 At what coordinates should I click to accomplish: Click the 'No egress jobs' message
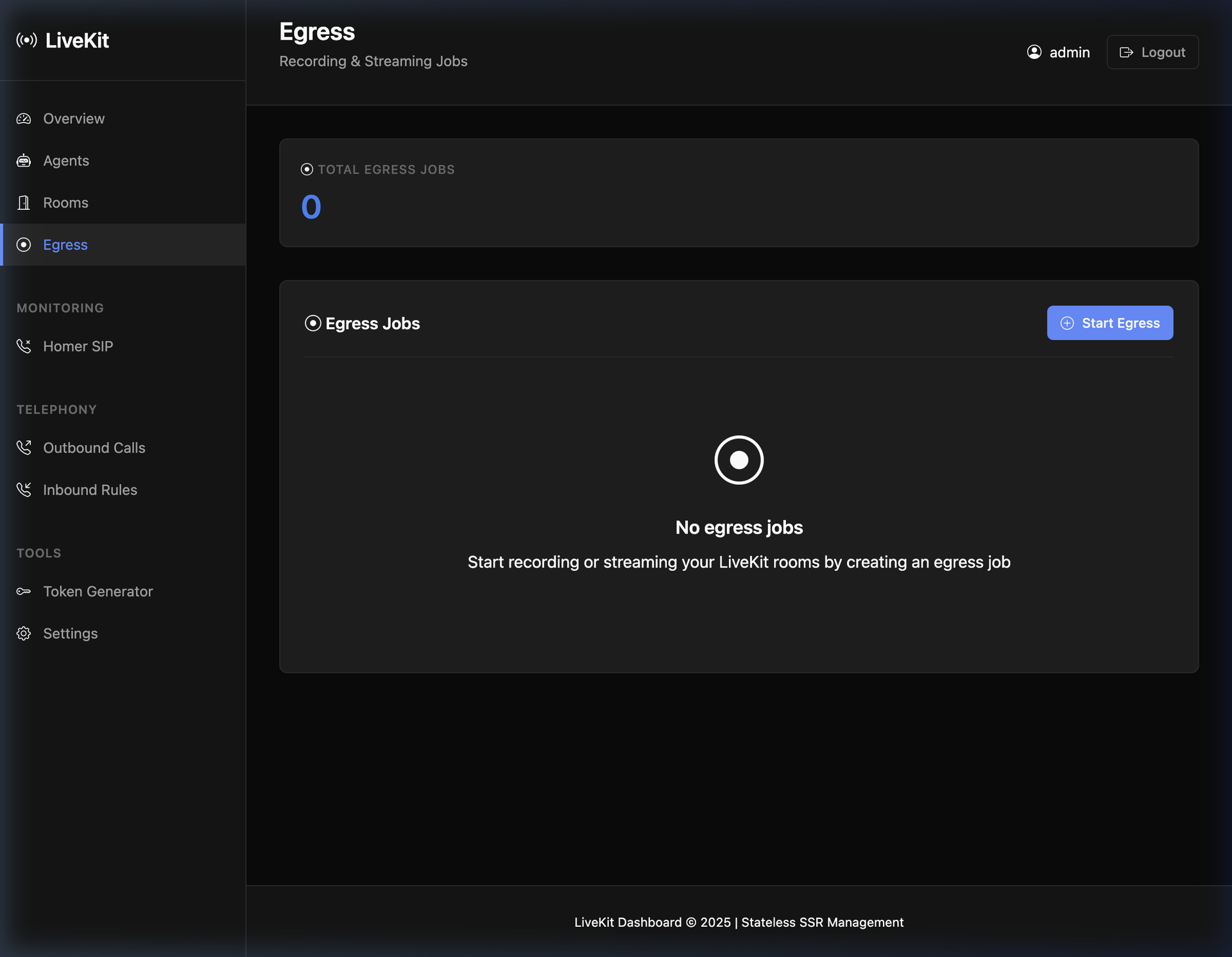[x=739, y=527]
